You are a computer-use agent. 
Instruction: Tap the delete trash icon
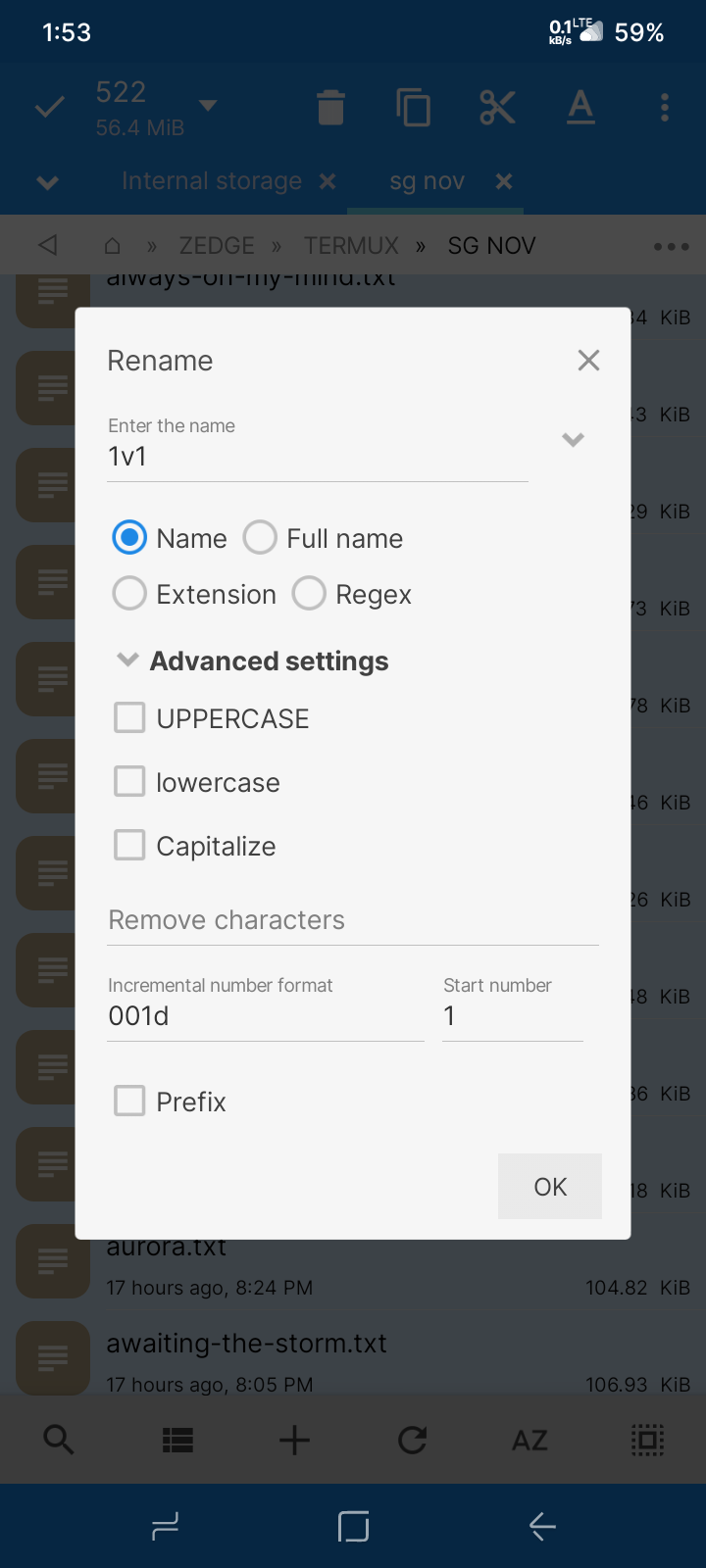[x=331, y=107]
